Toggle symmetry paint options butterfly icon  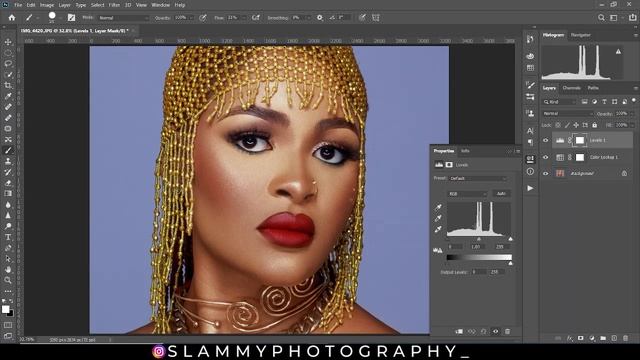376,18
